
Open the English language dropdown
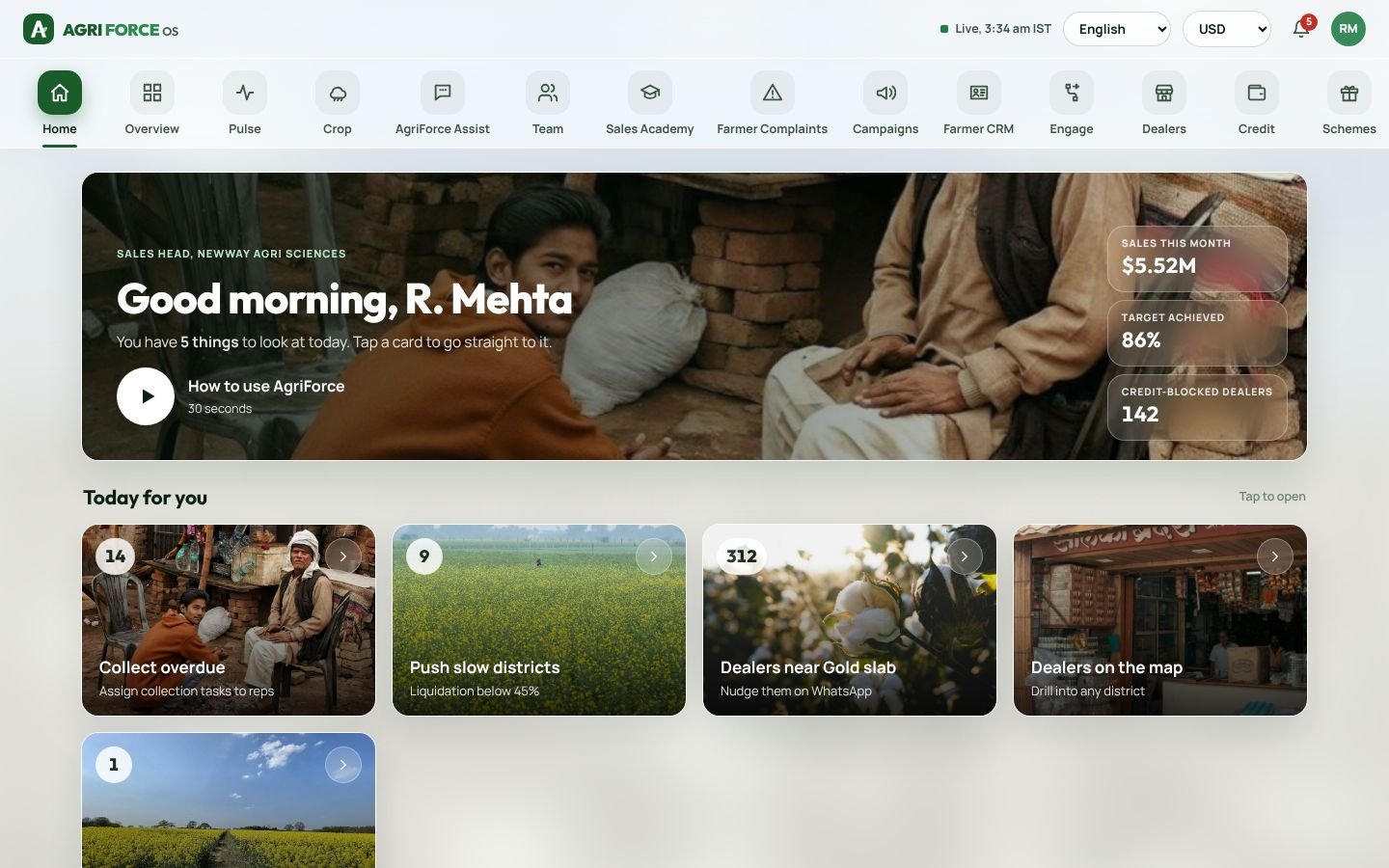(1117, 29)
